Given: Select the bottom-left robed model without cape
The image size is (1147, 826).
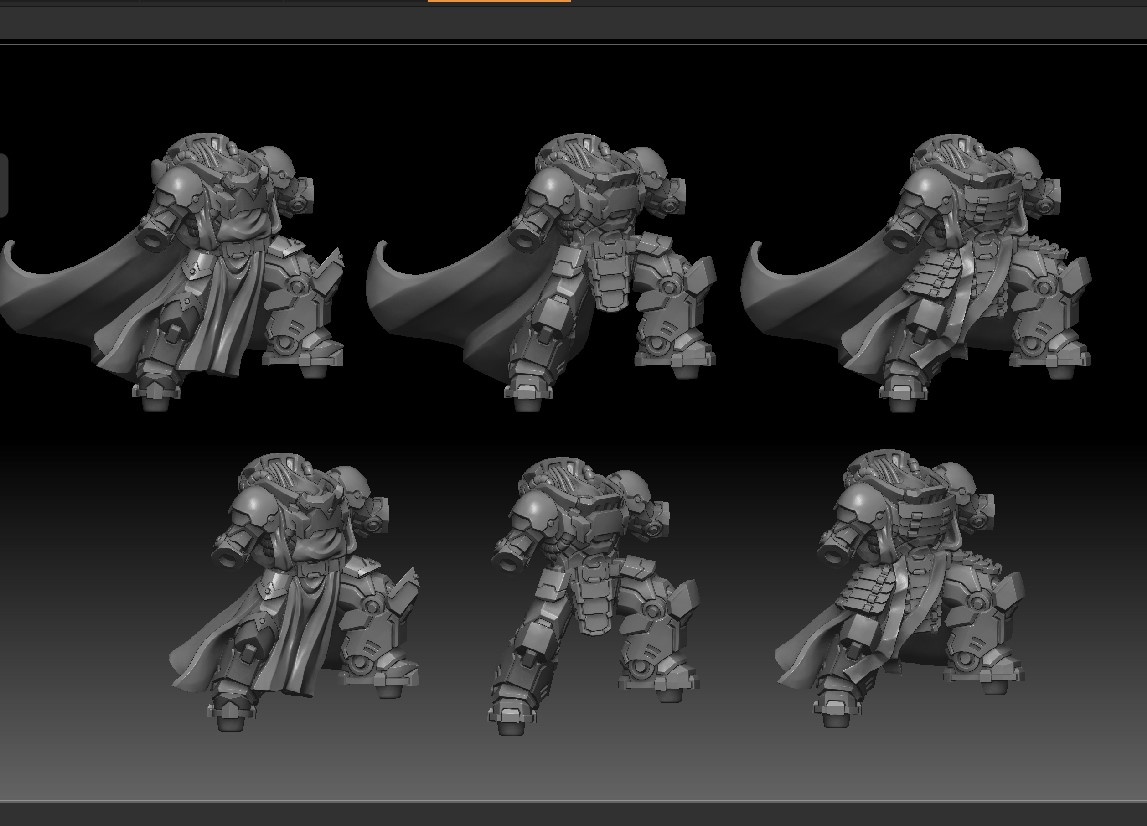Looking at the screenshot, I should (x=295, y=593).
